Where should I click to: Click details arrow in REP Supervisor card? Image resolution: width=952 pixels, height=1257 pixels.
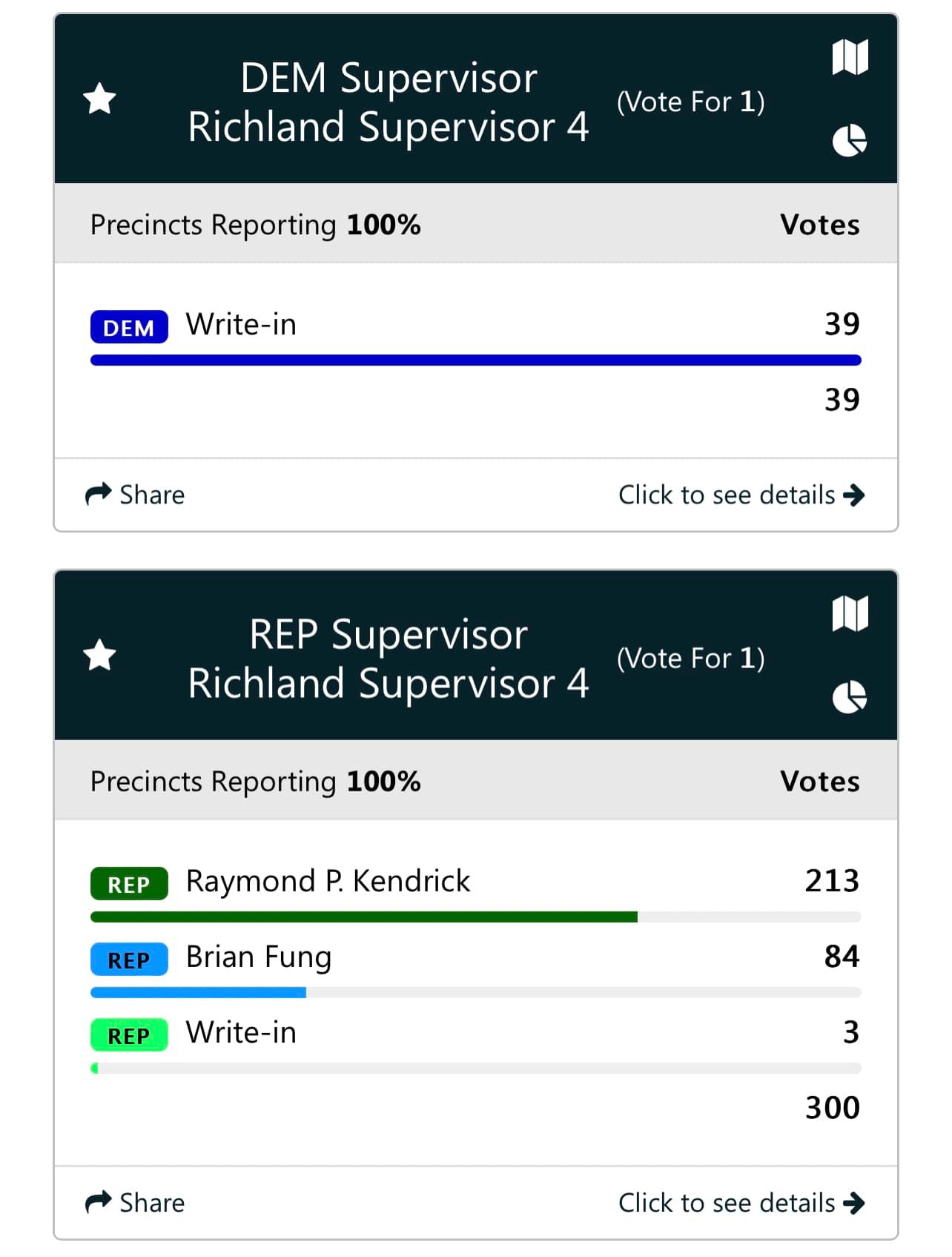[x=854, y=1203]
